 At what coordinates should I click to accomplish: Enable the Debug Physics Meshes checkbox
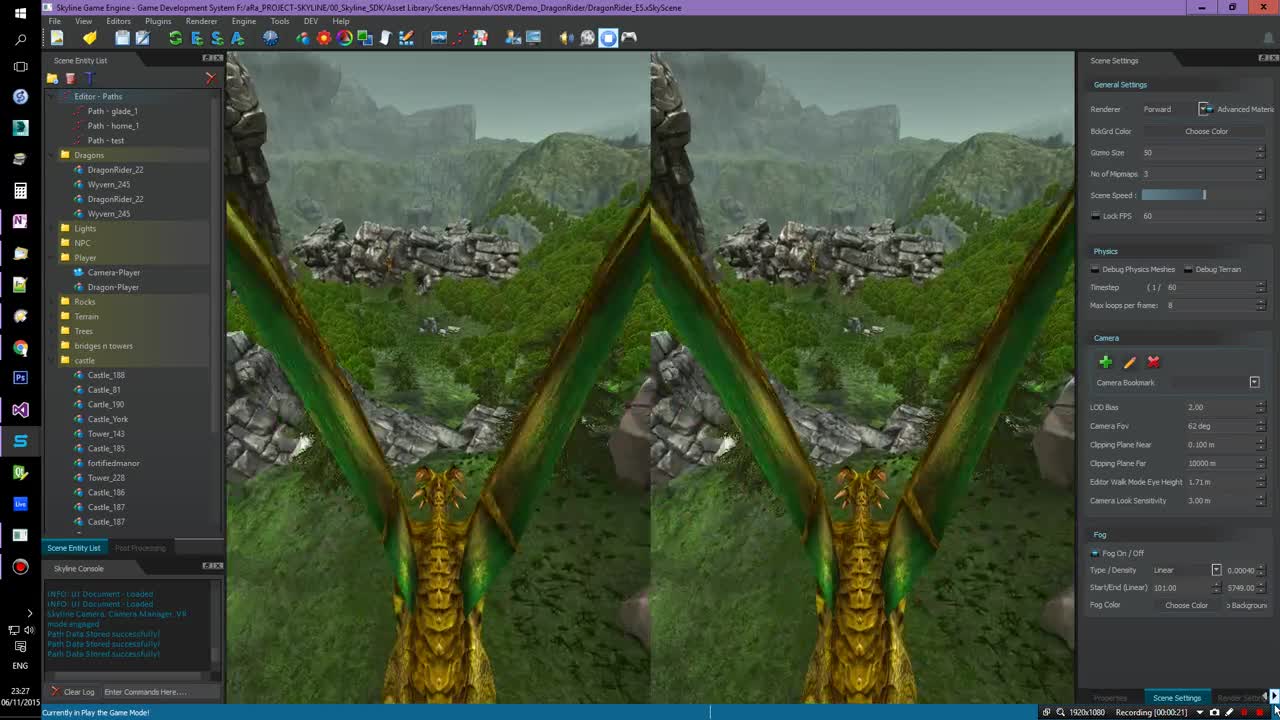coord(1095,270)
